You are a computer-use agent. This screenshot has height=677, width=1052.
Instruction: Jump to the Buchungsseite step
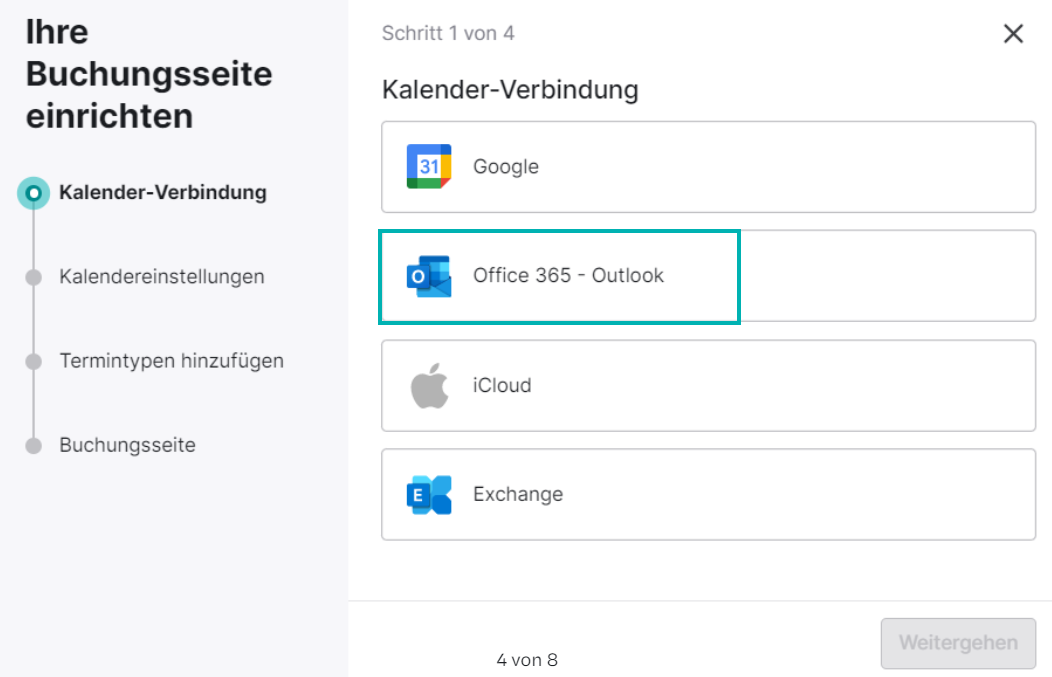(x=127, y=445)
